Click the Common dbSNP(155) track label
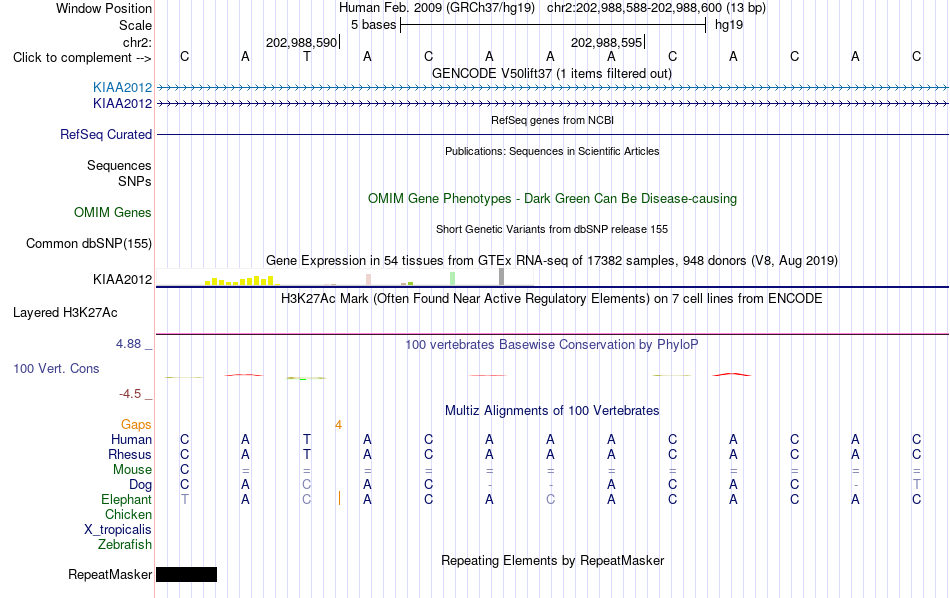 click(x=89, y=244)
